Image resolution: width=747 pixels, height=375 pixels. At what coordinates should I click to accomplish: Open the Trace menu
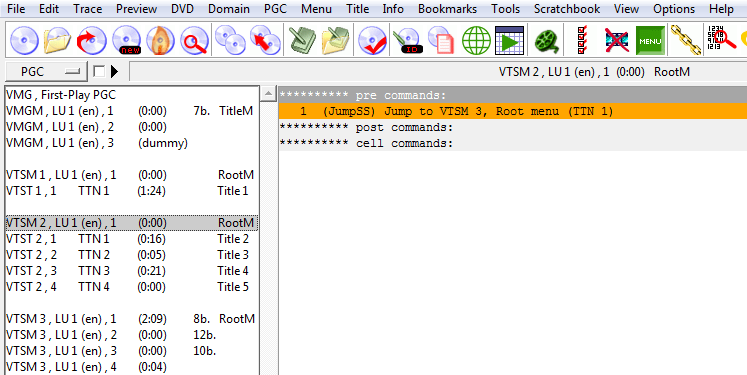[88, 9]
